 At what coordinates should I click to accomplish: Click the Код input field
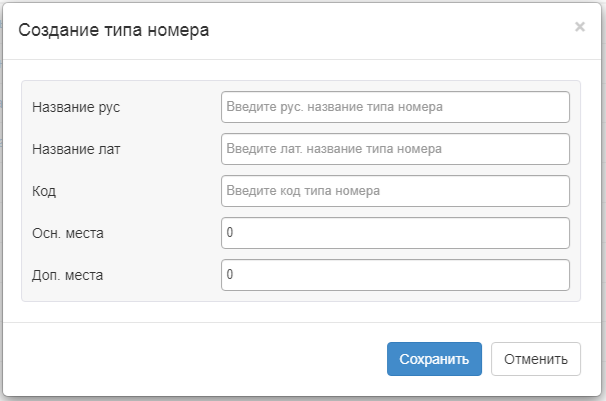tap(395, 191)
